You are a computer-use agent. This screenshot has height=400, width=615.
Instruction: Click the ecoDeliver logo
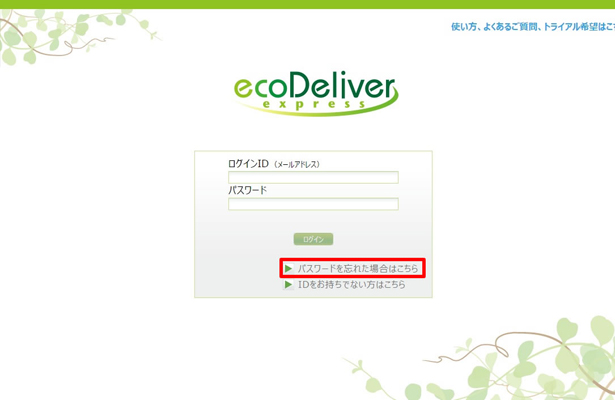(316, 93)
